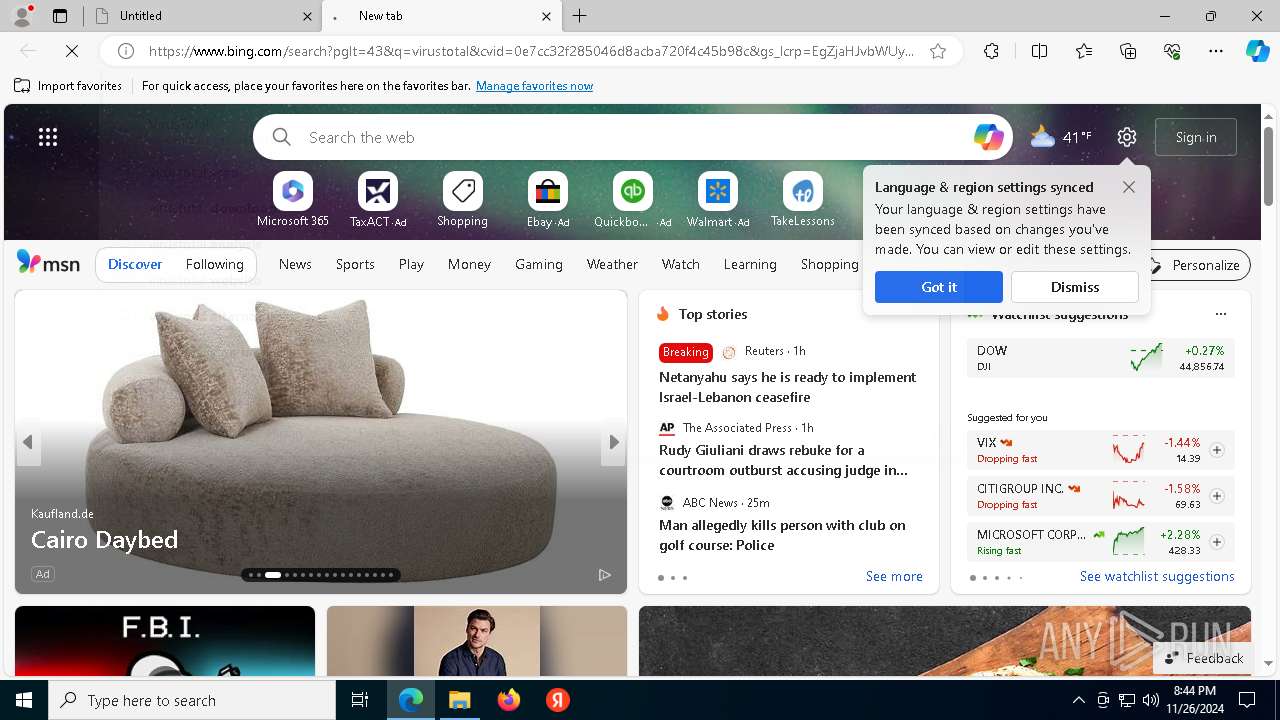
Task: Show next carousel slide arrow
Action: (x=614, y=442)
